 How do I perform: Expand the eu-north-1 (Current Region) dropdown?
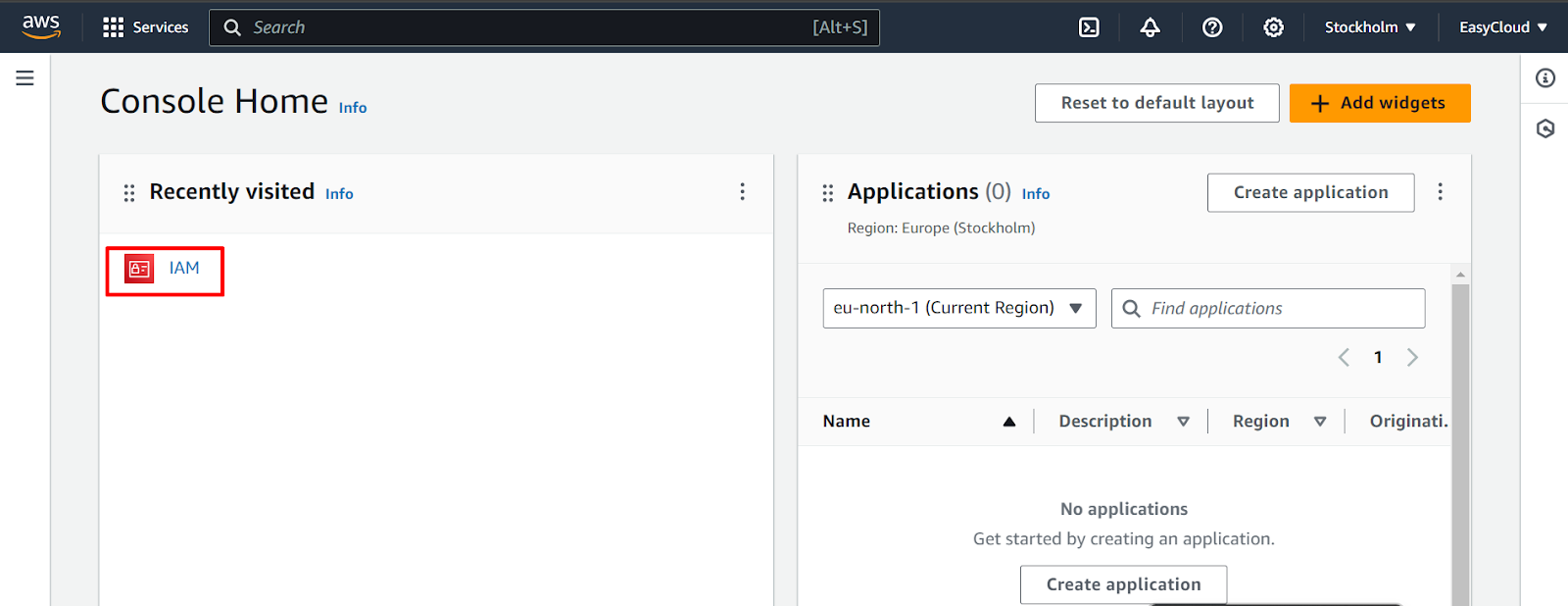pyautogui.click(x=959, y=308)
